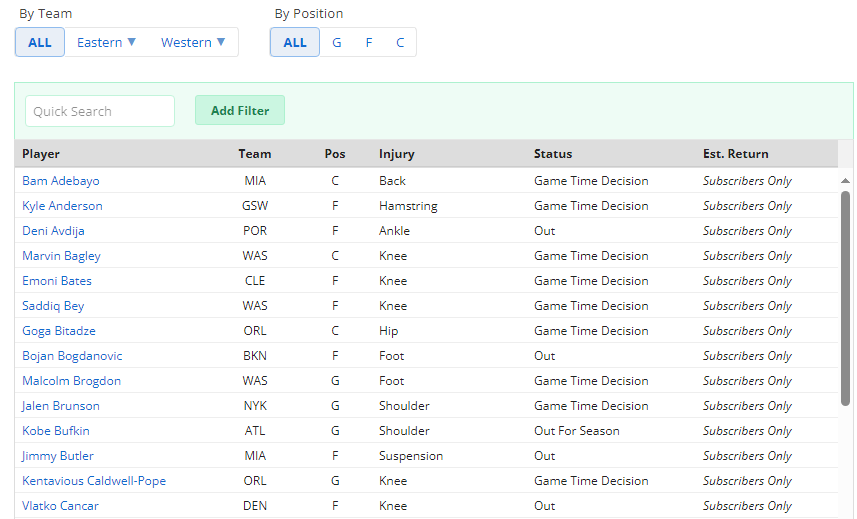857x519 pixels.
Task: Filter by Centers (C) position
Action: 400,42
